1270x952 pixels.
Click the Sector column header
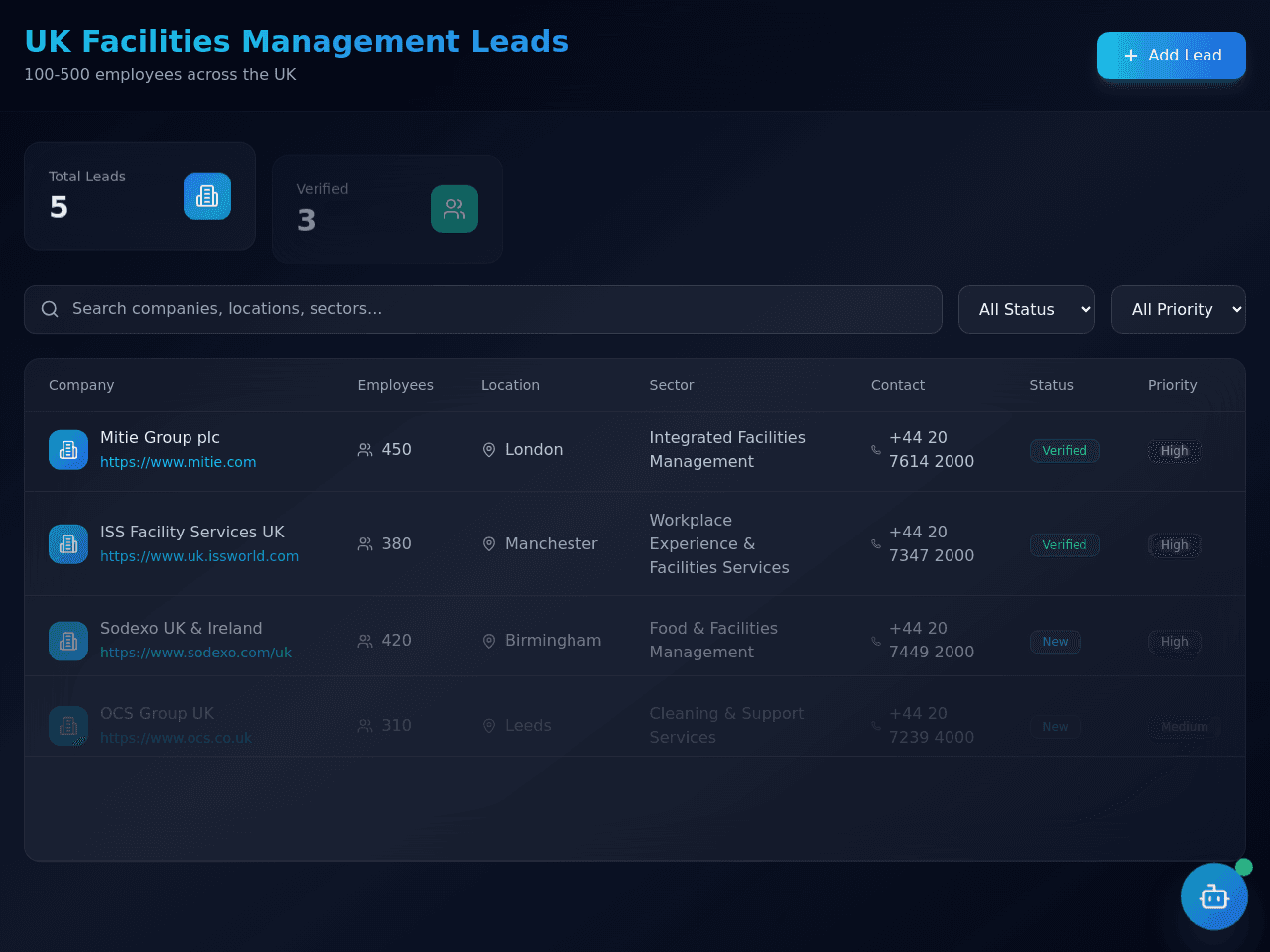672,385
